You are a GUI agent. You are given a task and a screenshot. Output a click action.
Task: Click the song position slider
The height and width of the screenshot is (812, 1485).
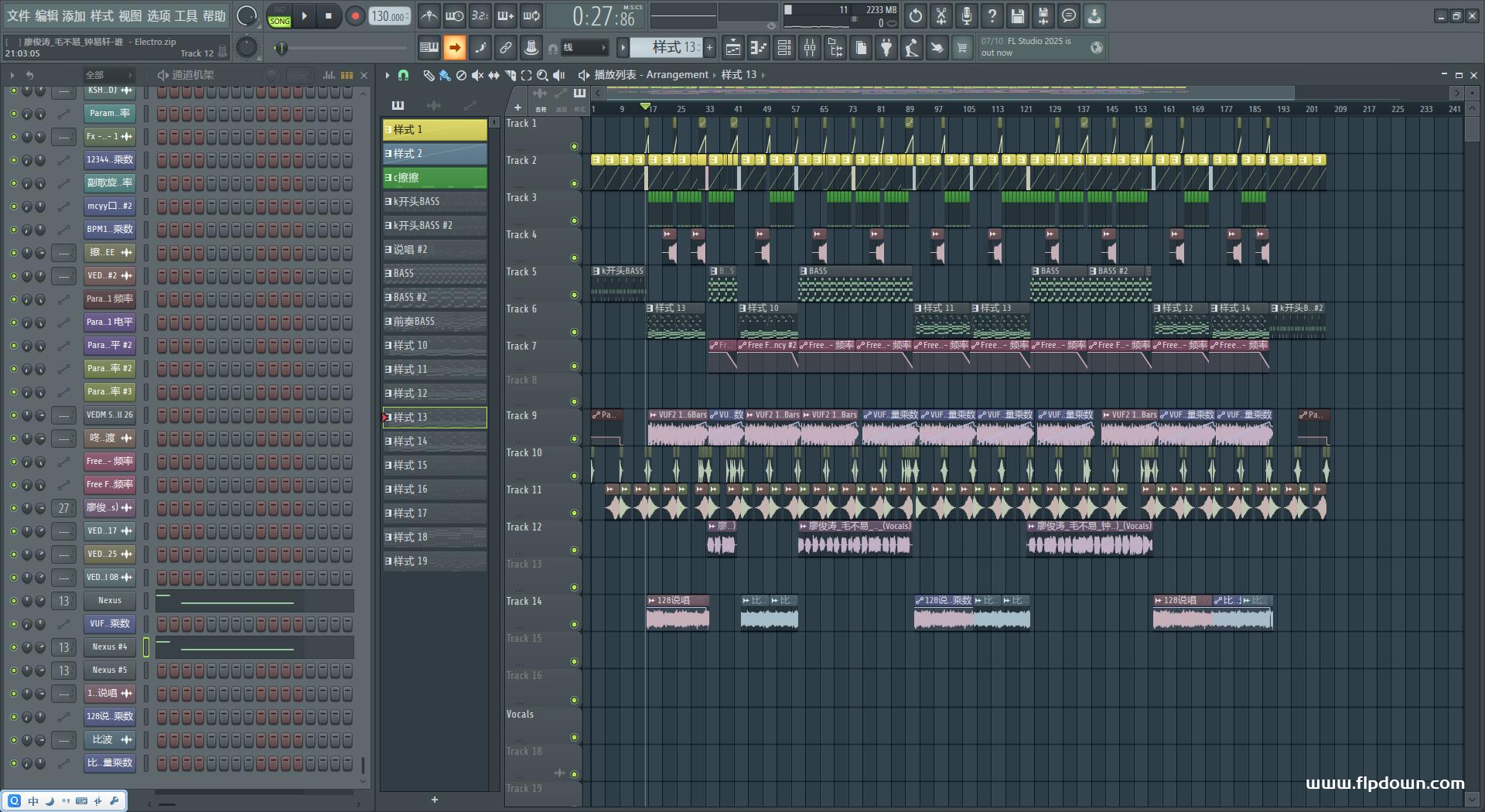[x=344, y=48]
